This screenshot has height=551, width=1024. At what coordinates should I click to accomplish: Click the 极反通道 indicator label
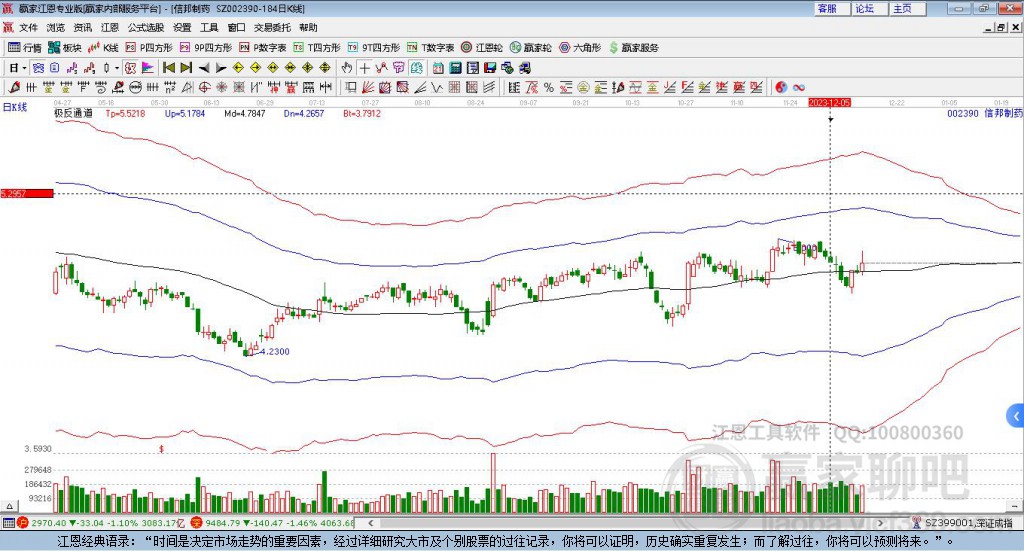point(73,113)
